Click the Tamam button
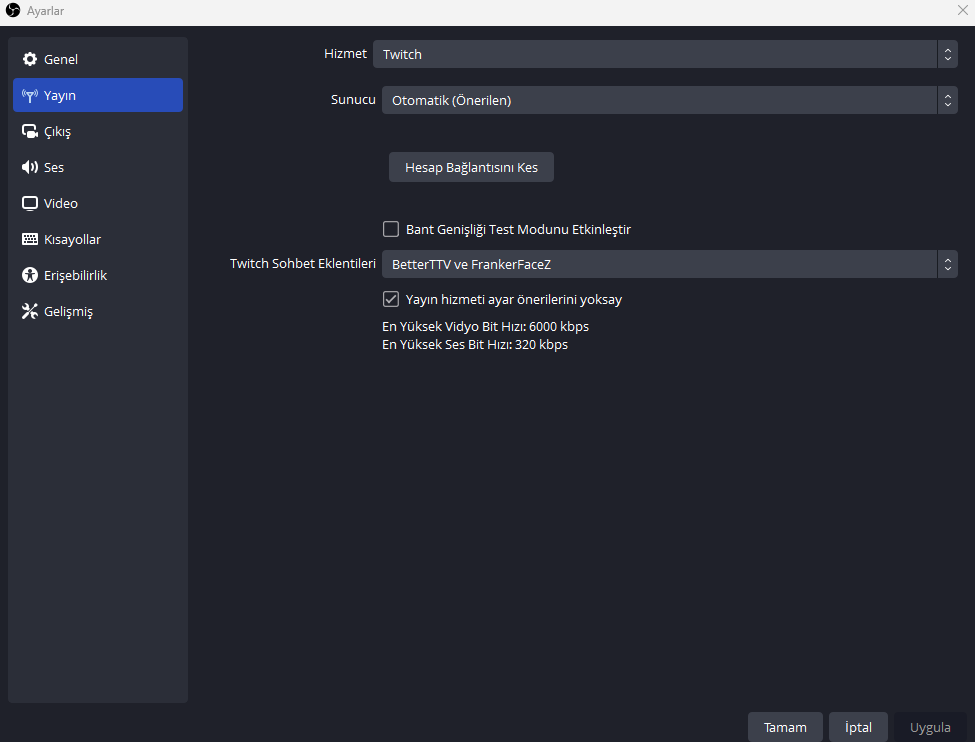Image resolution: width=975 pixels, height=742 pixels. 785,727
